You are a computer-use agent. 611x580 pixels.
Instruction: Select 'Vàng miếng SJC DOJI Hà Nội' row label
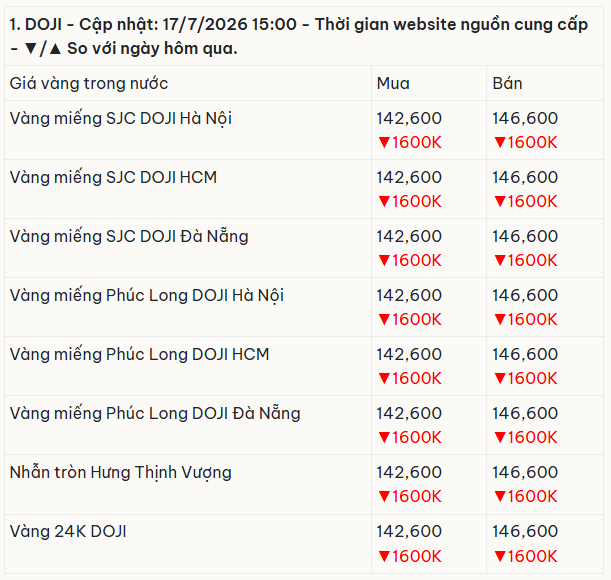[121, 118]
